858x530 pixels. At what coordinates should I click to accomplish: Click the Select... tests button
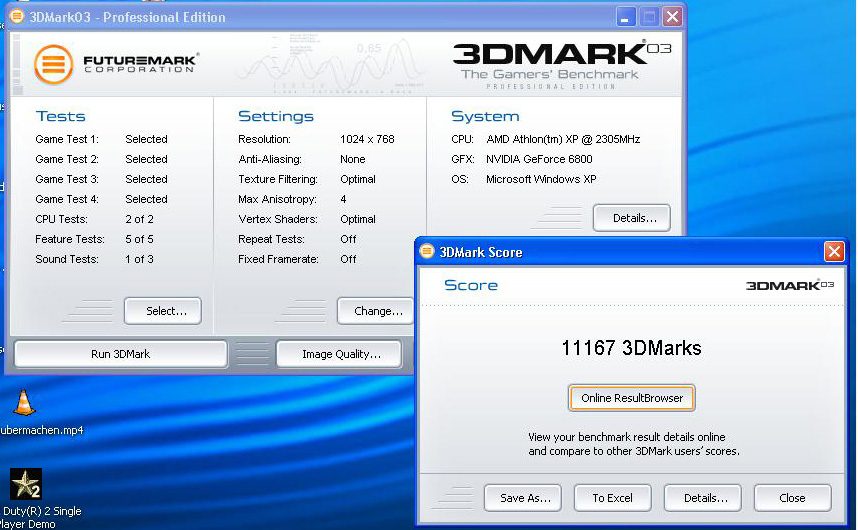tap(163, 311)
